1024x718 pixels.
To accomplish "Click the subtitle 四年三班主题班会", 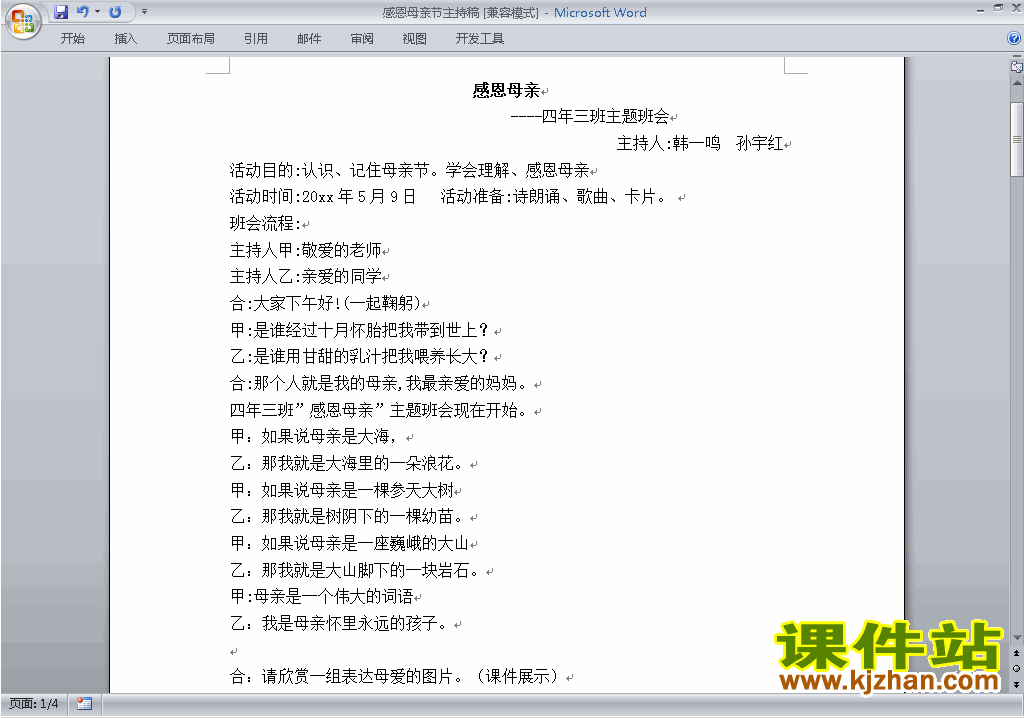I will (605, 116).
